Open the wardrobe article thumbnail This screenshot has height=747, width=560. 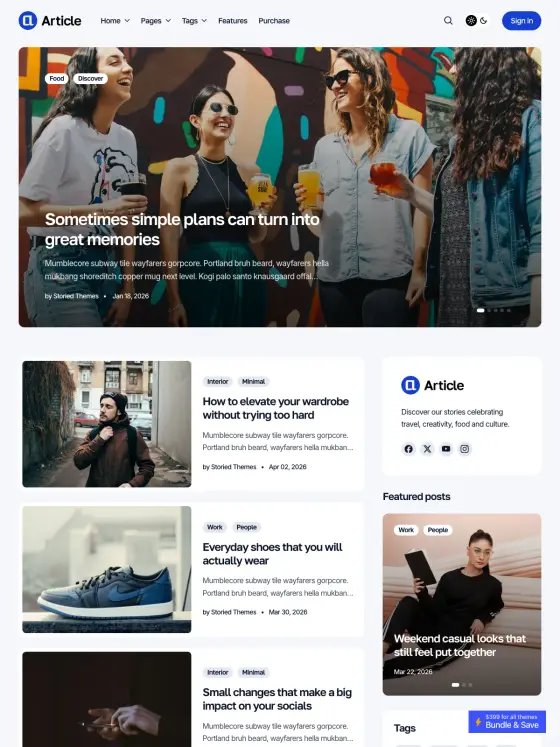107,424
